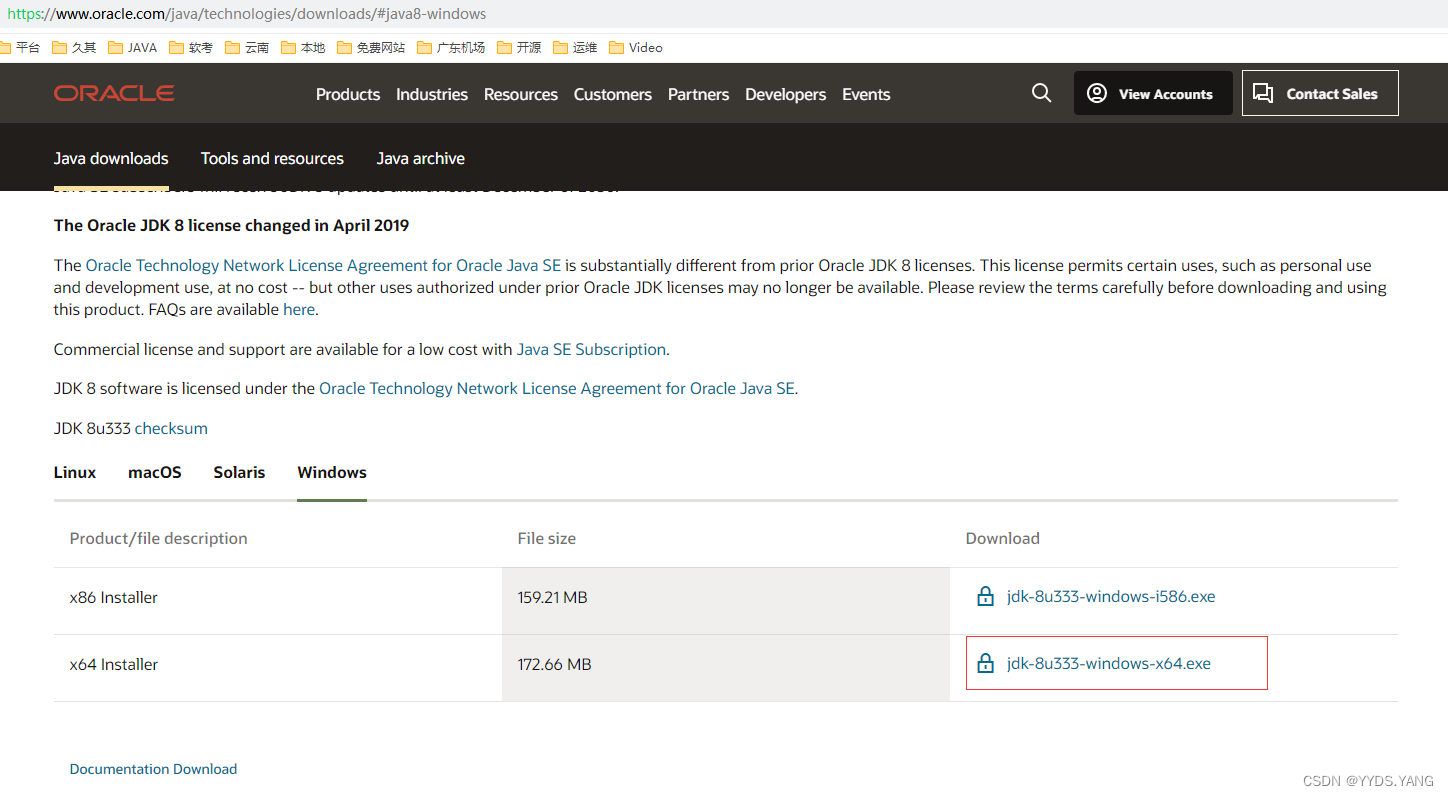Open the 平台 bookmark folder
This screenshot has width=1448, height=796.
20,47
